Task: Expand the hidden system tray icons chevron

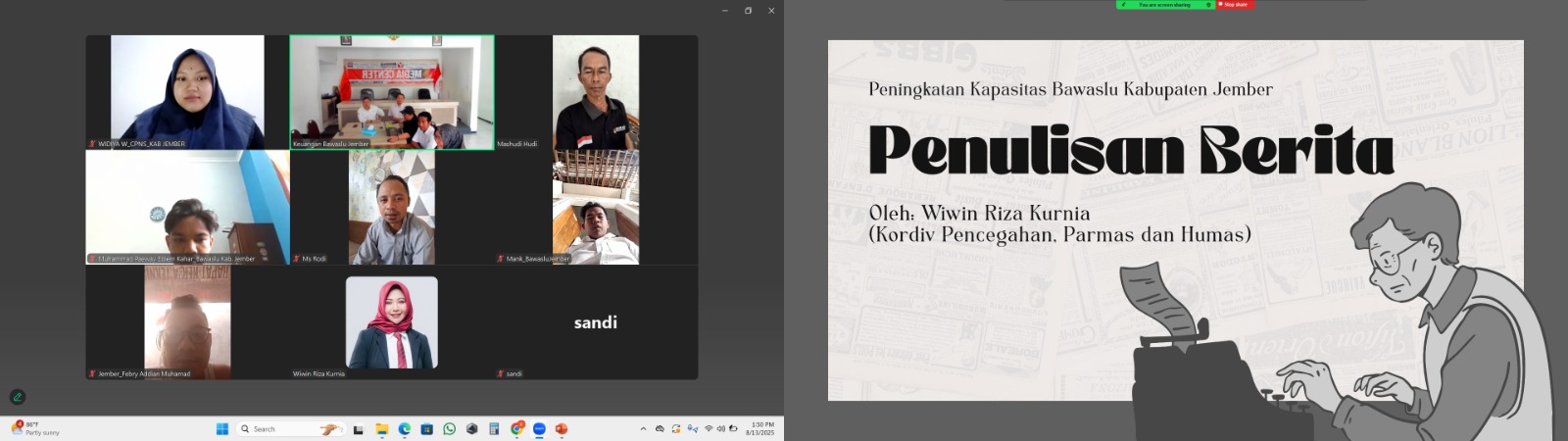Action: click(x=643, y=428)
